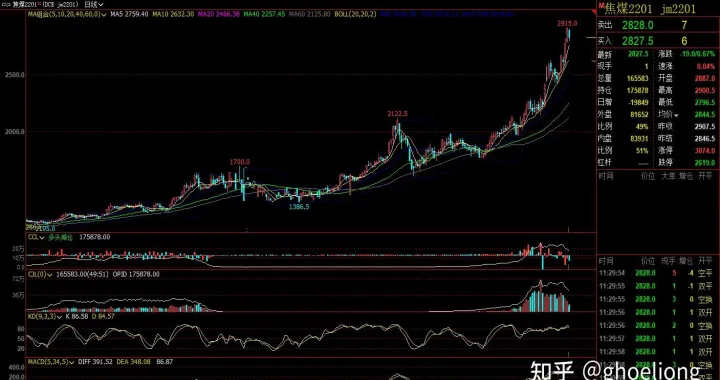Viewport: 720px width, 380px height.
Task: Click the 2915.0 high price marker
Action: (567, 23)
